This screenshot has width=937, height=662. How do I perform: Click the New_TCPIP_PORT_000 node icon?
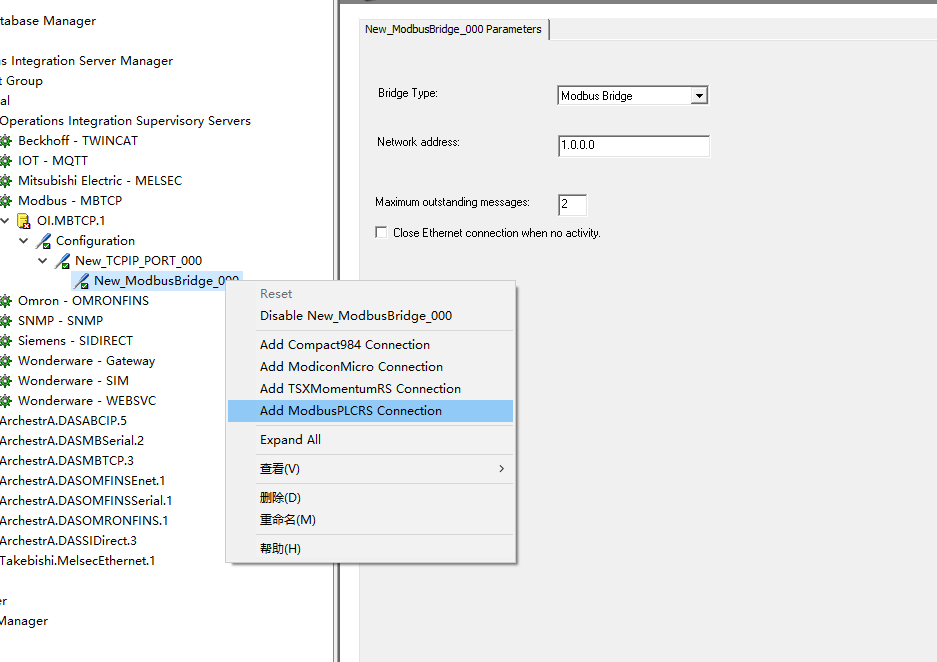click(x=62, y=261)
